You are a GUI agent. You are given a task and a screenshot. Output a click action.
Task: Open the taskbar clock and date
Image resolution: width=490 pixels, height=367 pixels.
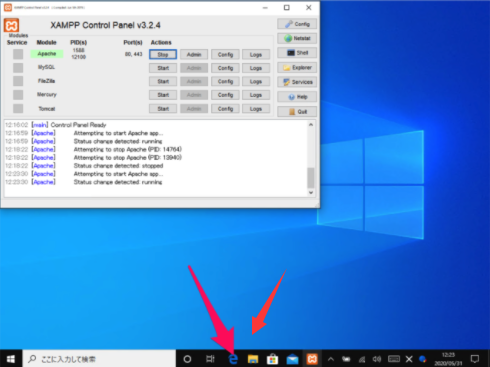448,359
